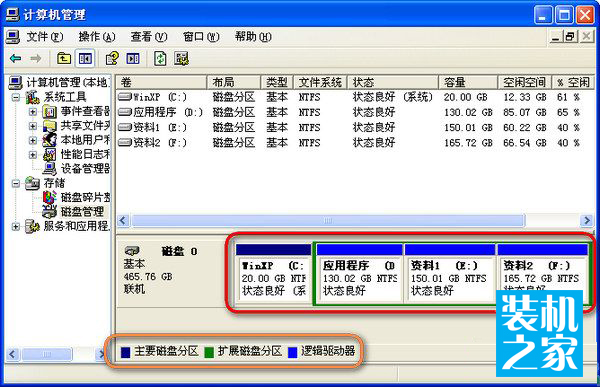Expand the 共享文件夹 tree node
The height and width of the screenshot is (387, 600).
[33, 126]
